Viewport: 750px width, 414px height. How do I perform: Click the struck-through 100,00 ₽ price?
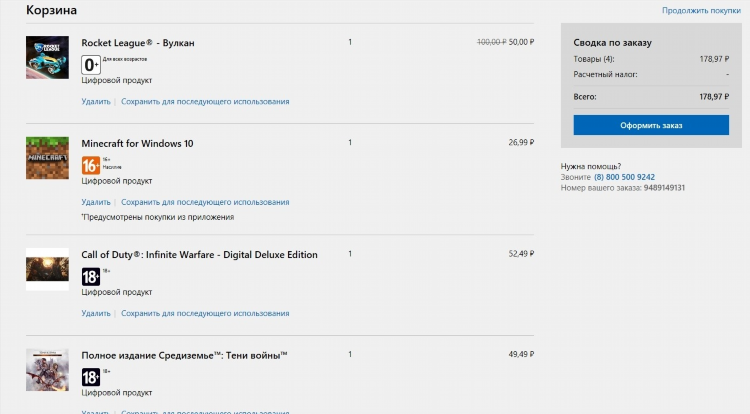coord(491,42)
